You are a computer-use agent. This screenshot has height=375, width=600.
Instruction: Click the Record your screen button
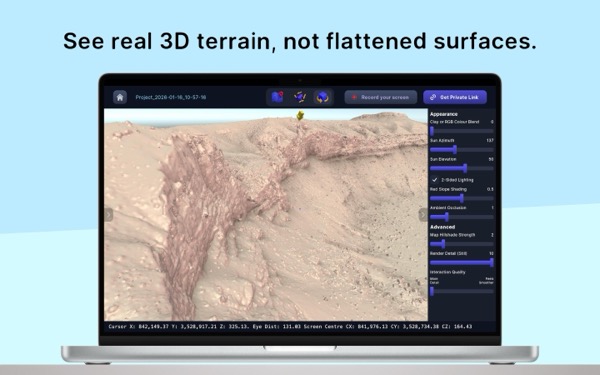click(x=381, y=97)
